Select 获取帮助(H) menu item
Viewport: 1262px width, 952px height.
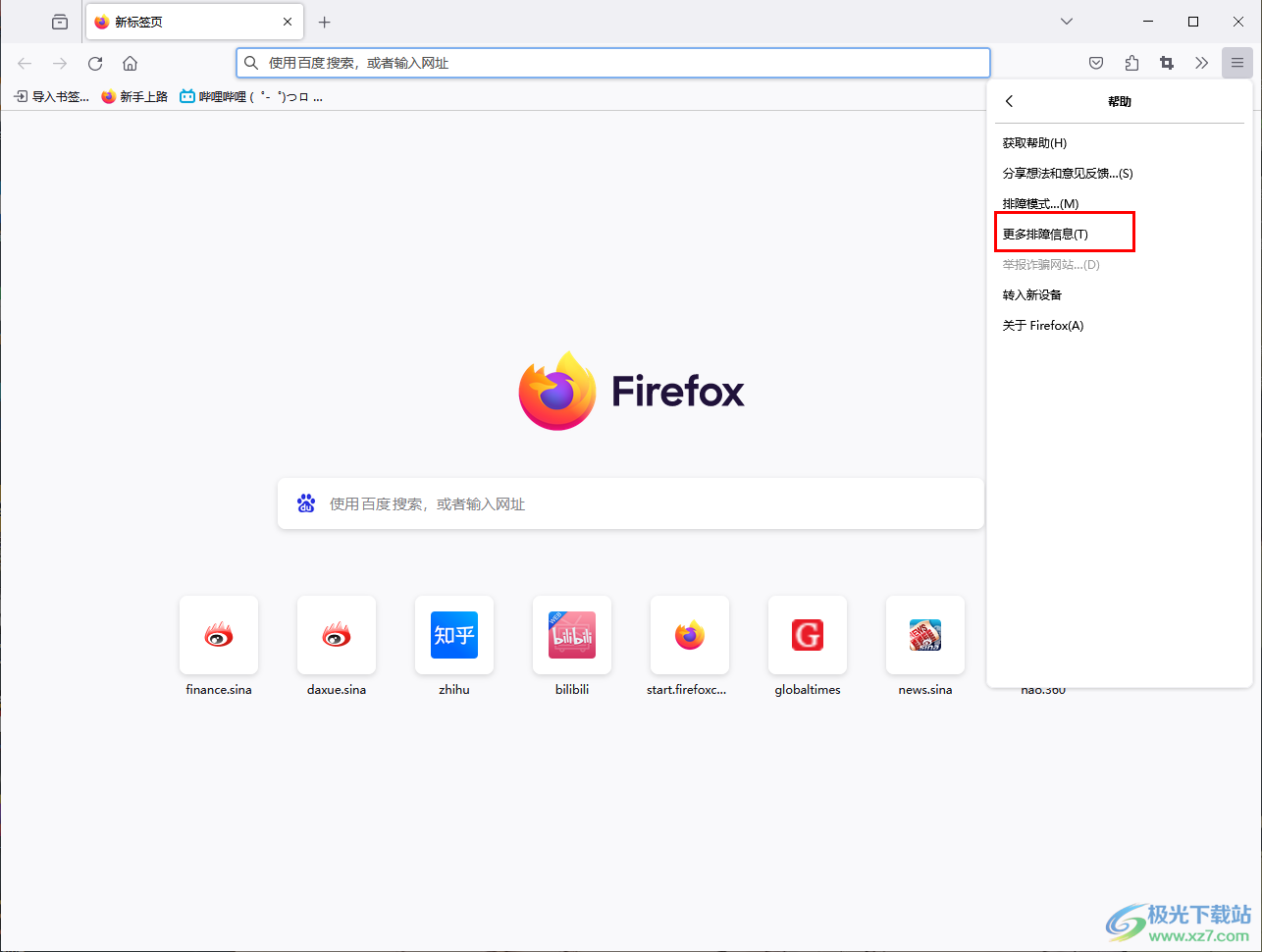coord(1119,143)
